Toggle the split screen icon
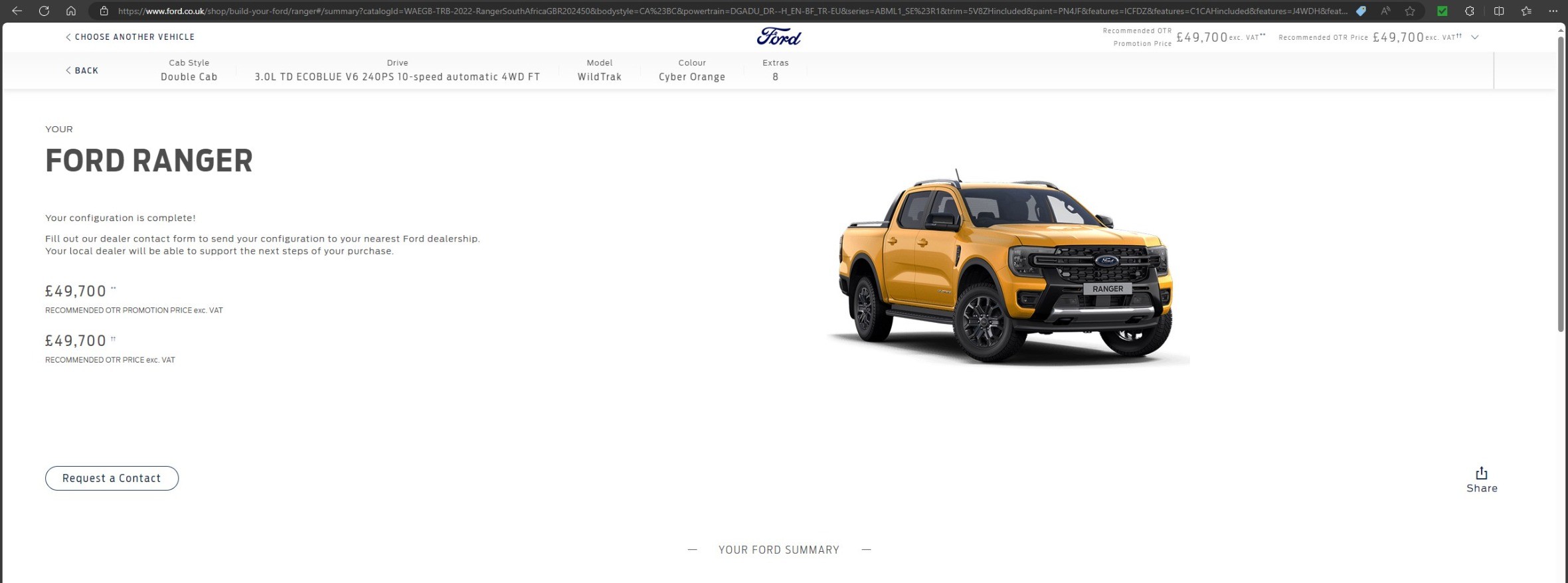 pos(1499,11)
